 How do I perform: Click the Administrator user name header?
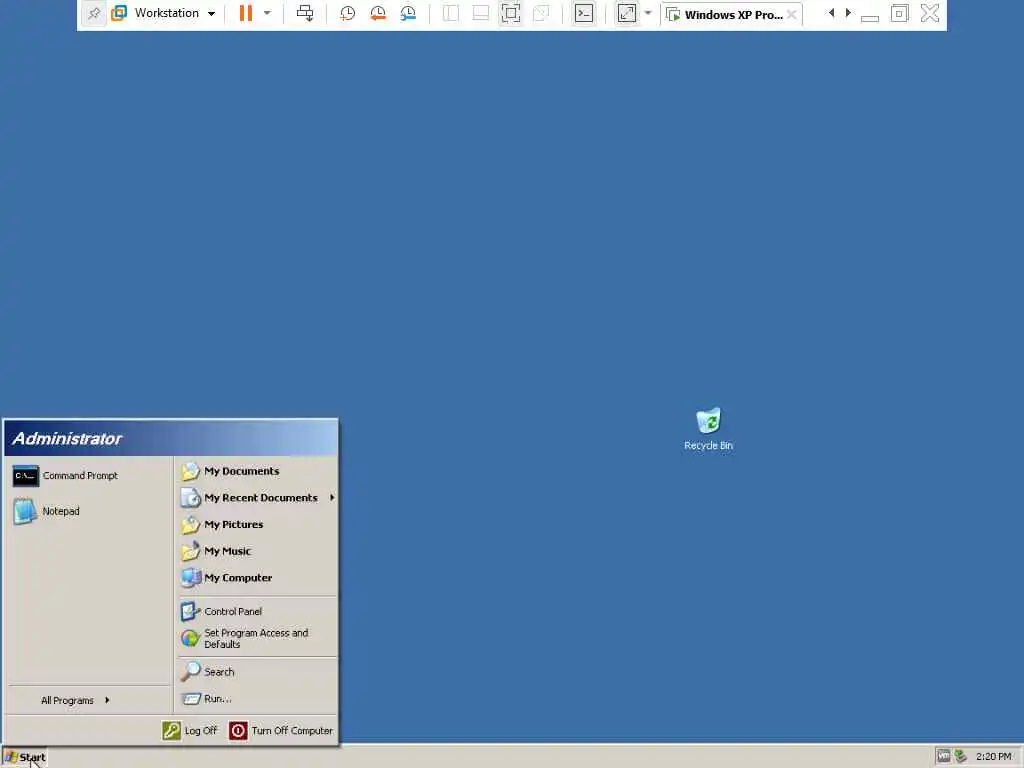[x=67, y=438]
